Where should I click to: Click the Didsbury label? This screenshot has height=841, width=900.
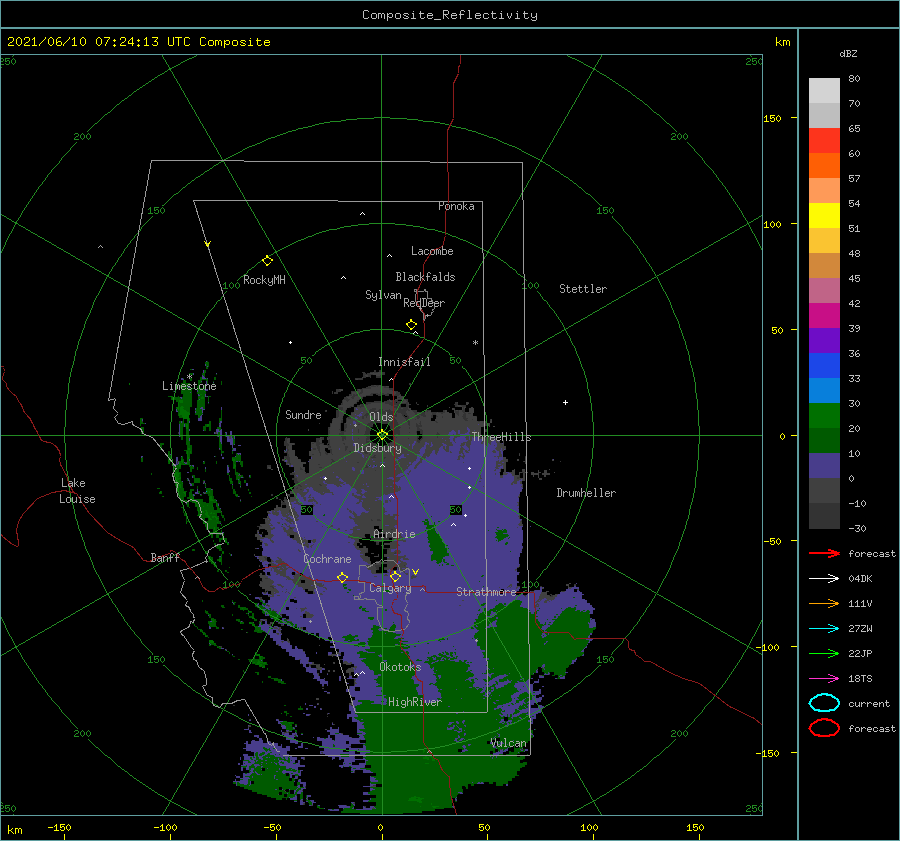coord(378,448)
